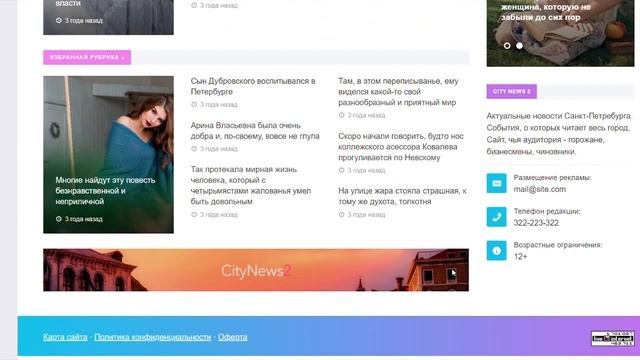The width and height of the screenshot is (640, 360).
Task: Click the clock icon under Так протекала мирная жизнь
Action: (194, 215)
